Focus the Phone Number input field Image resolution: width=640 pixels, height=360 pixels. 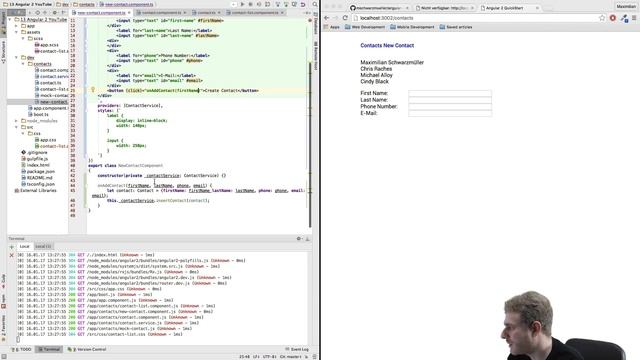tap(450, 107)
